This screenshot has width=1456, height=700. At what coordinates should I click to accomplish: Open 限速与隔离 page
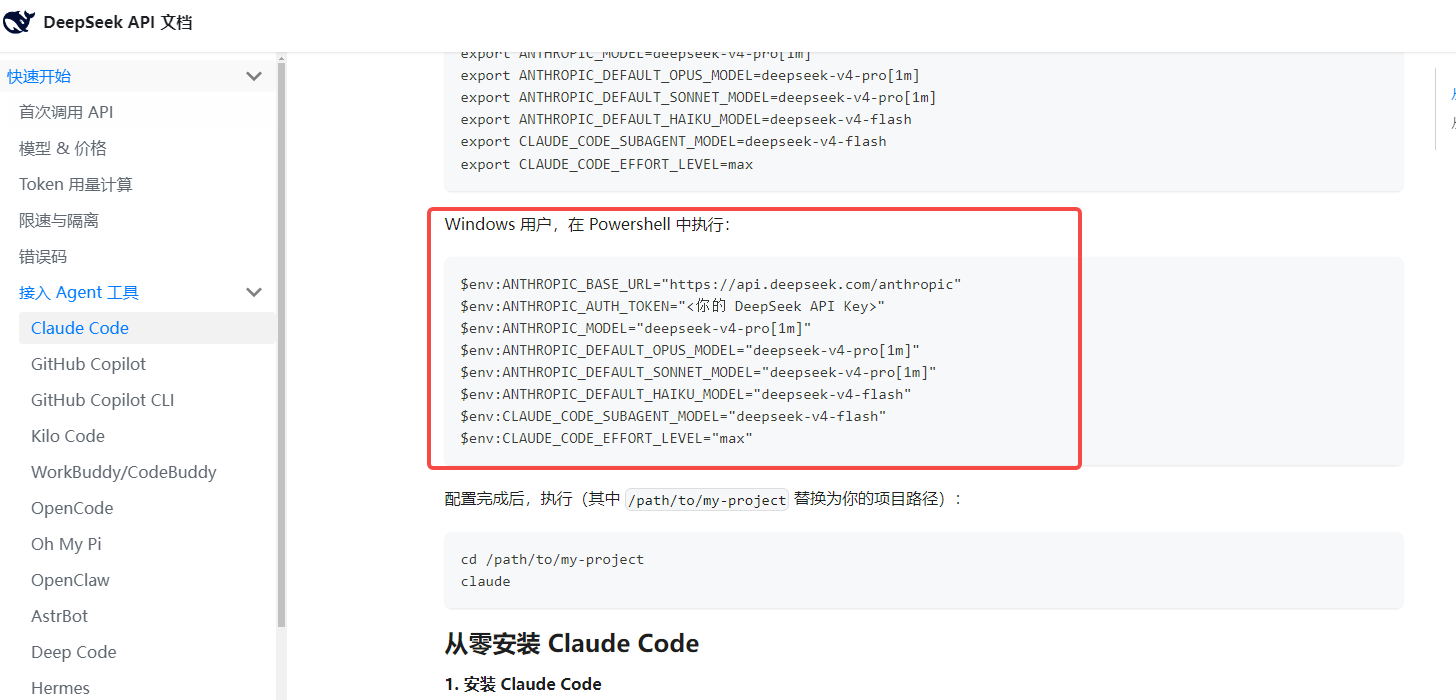(59, 220)
